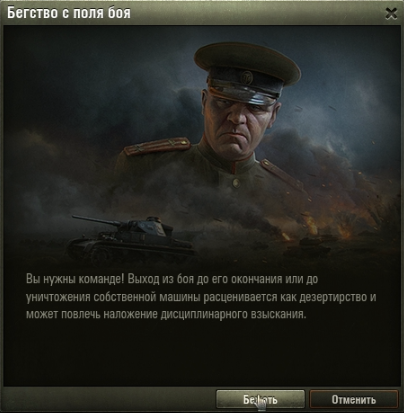Image resolution: width=404 pixels, height=413 pixels.
Task: Click the burning tank on the right side
Action: (314, 244)
